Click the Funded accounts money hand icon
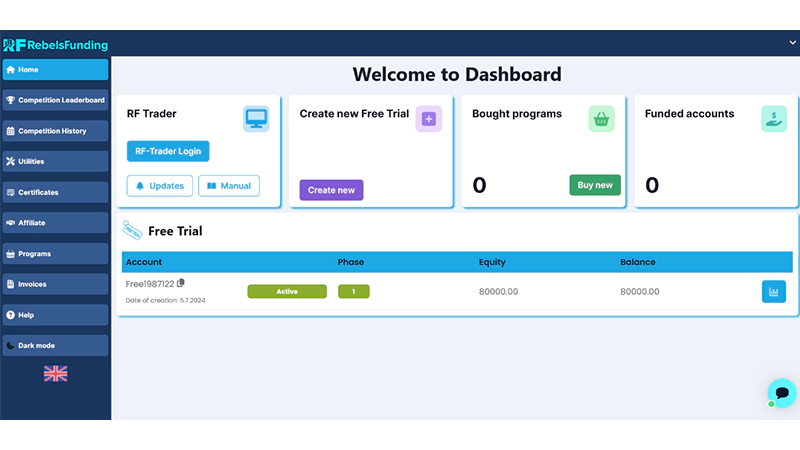The width and height of the screenshot is (800, 450). [x=773, y=119]
